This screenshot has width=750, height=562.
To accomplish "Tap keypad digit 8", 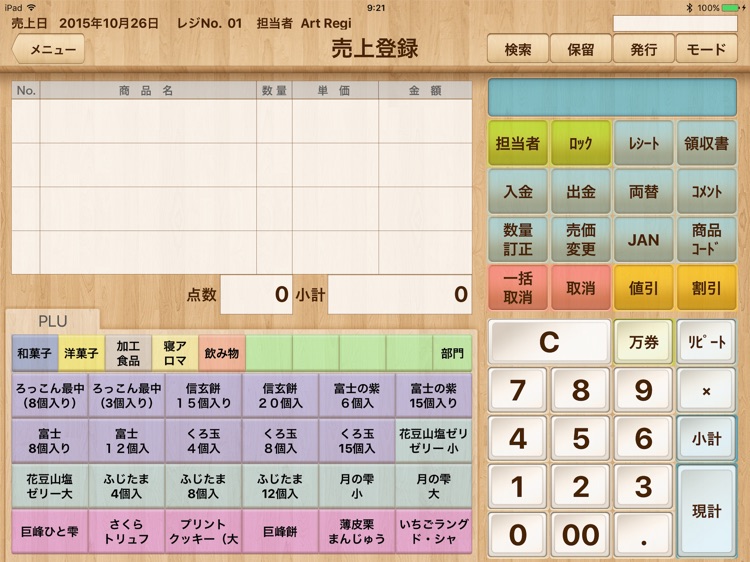I will [581, 390].
